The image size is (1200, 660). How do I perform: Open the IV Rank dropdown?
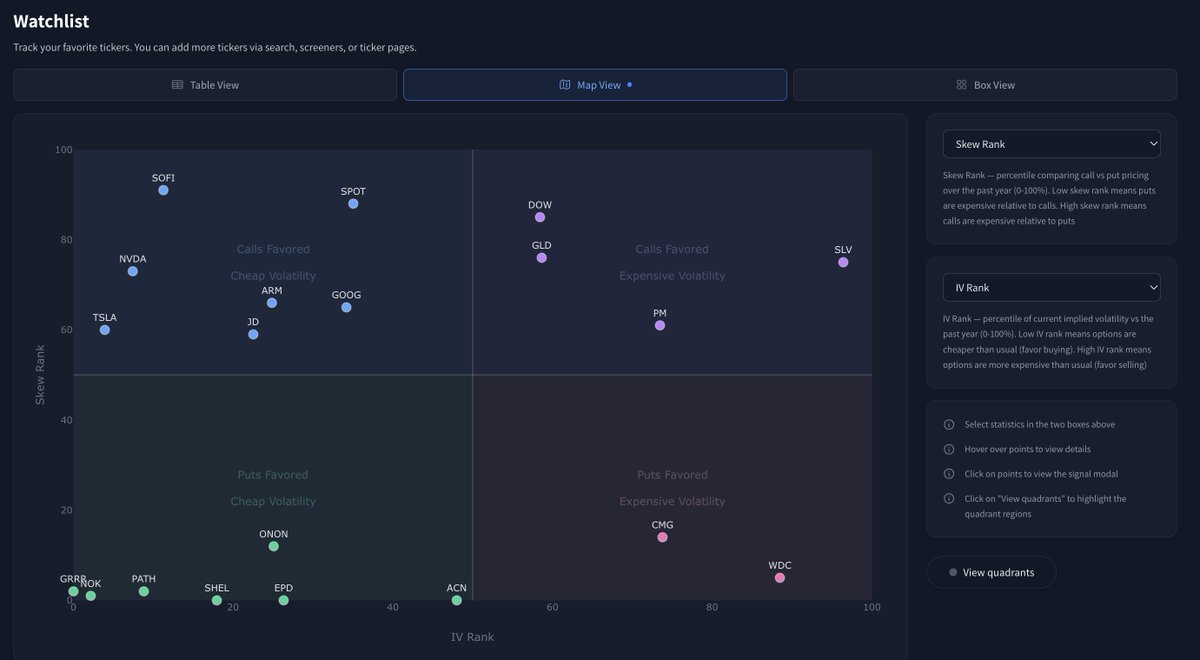click(1051, 287)
